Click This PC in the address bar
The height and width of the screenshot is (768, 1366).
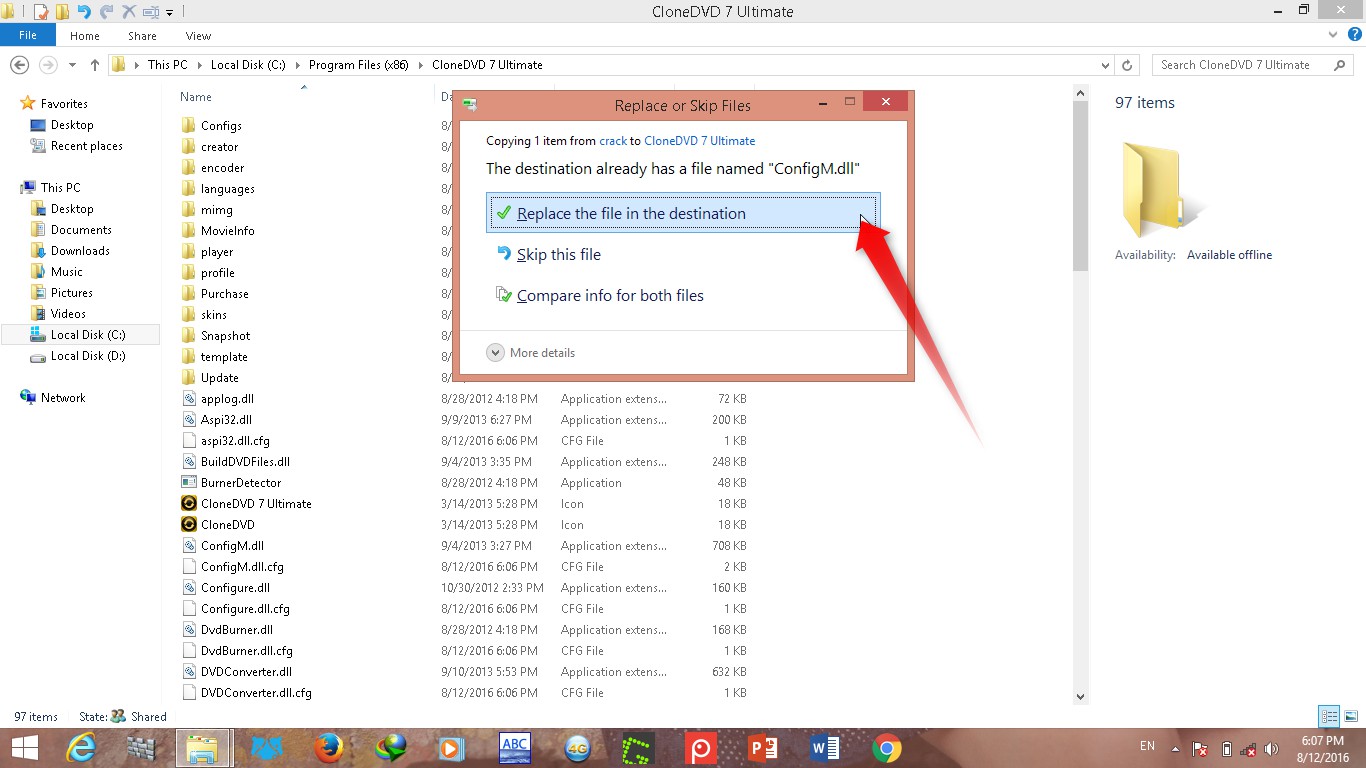[167, 65]
